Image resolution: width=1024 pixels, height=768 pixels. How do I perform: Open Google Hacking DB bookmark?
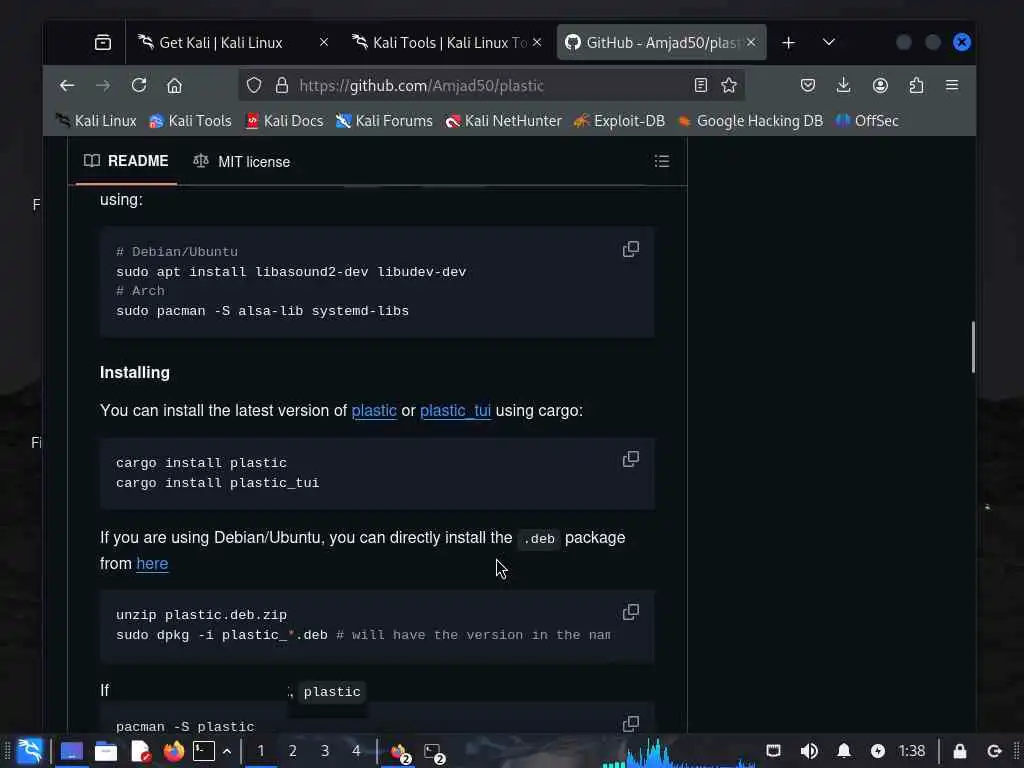click(x=750, y=121)
